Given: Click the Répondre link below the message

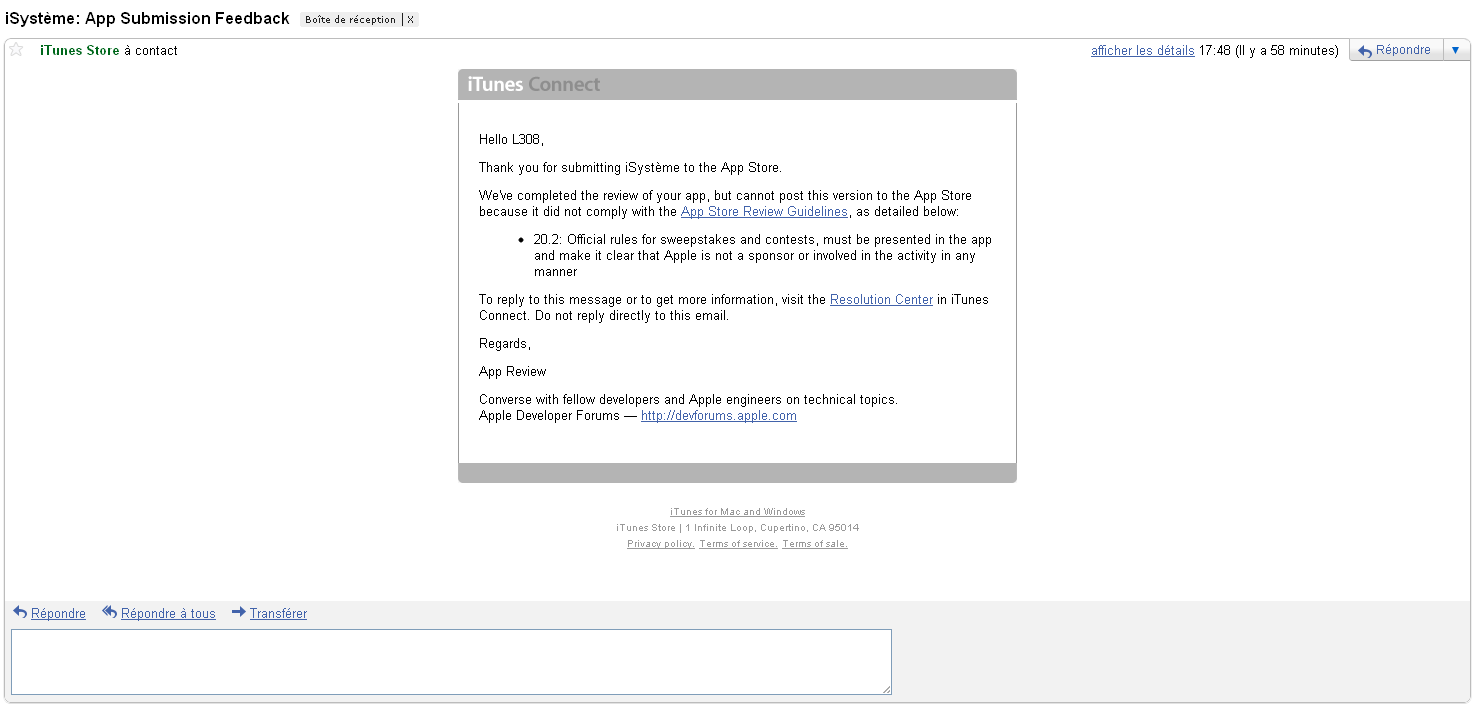Looking at the screenshot, I should pos(58,614).
